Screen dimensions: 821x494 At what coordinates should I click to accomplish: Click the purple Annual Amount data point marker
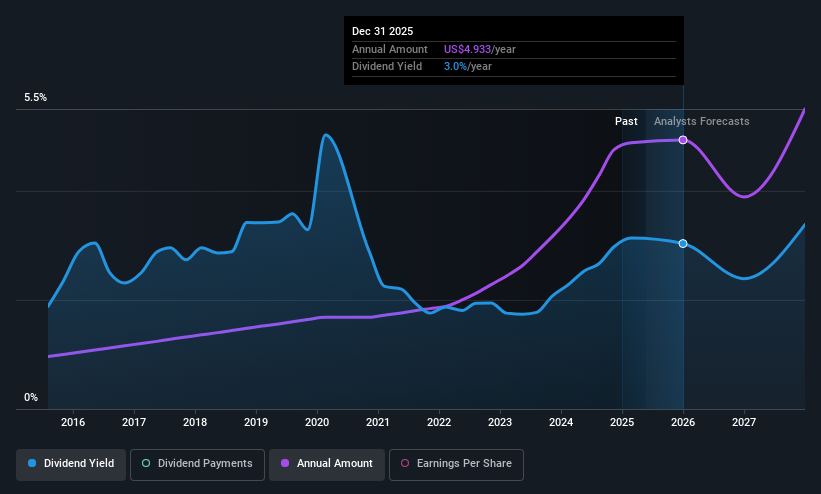click(683, 140)
